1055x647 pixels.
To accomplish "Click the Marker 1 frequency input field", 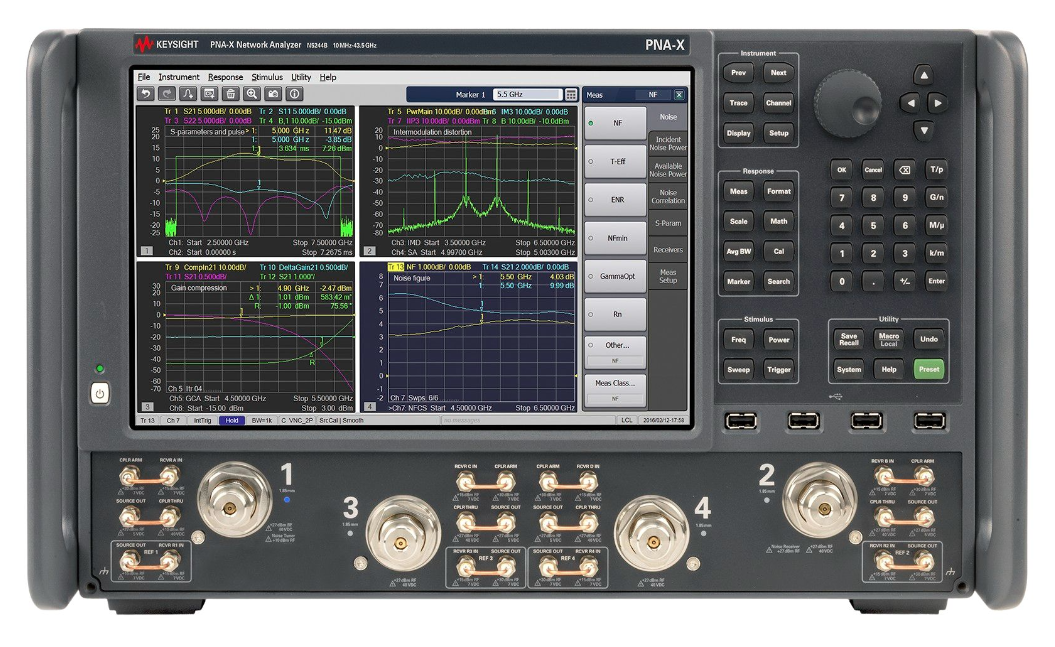I will 528,95.
